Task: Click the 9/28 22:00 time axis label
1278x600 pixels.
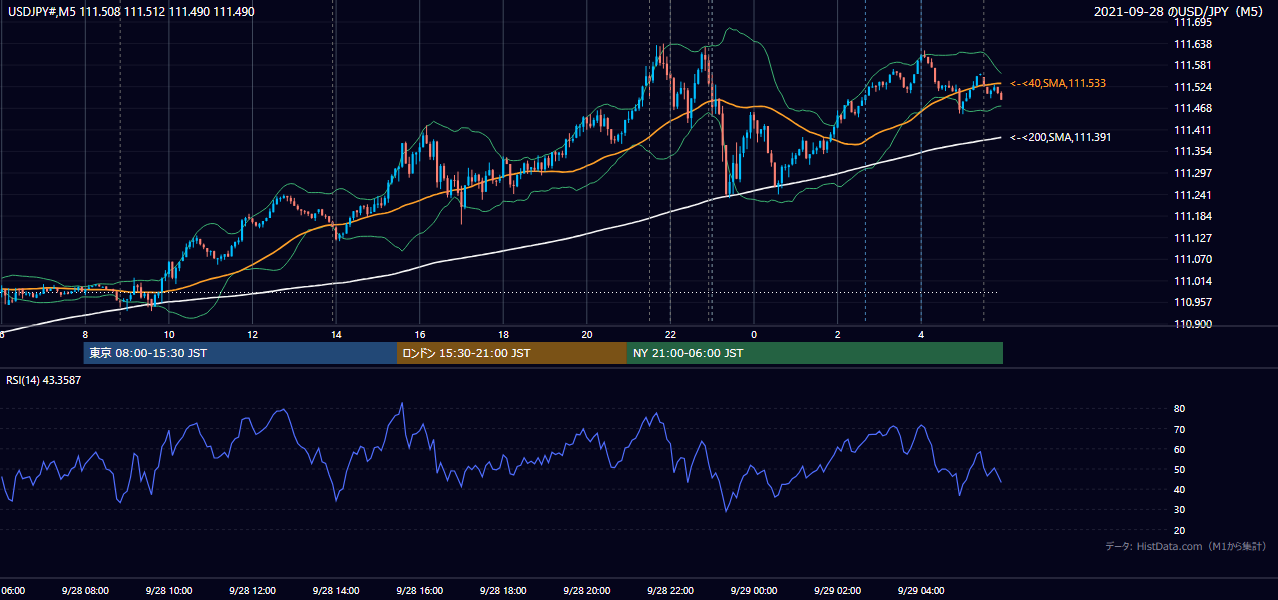Action: (x=669, y=590)
